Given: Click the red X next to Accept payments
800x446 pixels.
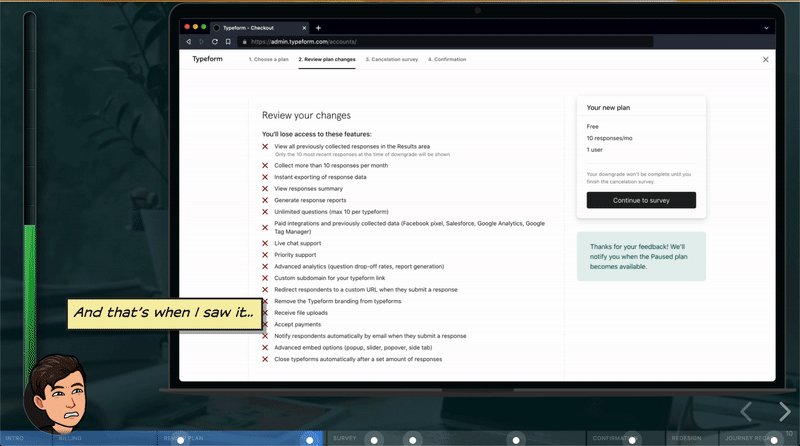Looking at the screenshot, I should point(265,324).
